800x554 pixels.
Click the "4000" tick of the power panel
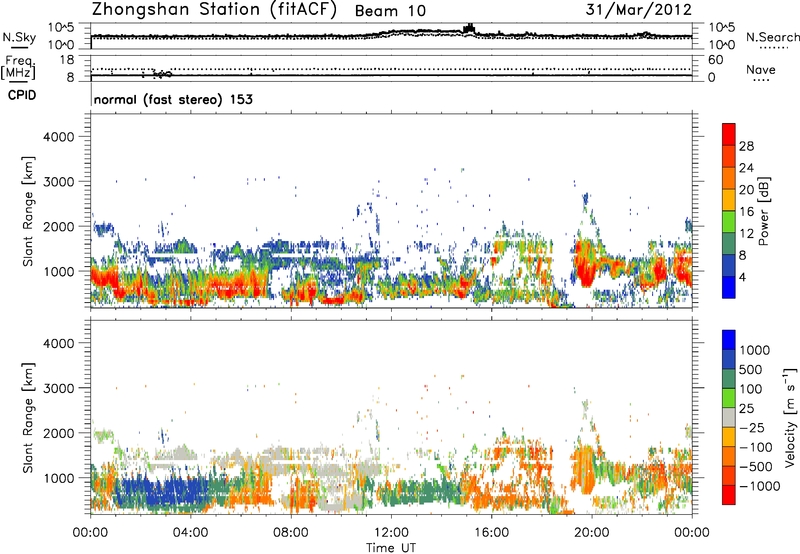(58, 137)
